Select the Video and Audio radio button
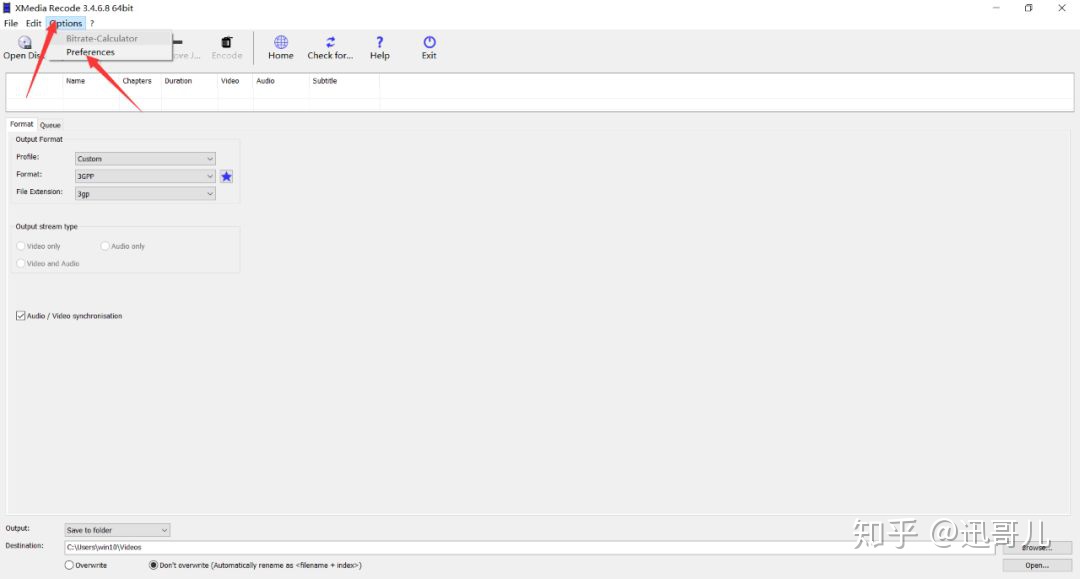Image resolution: width=1080 pixels, height=579 pixels. tap(21, 264)
